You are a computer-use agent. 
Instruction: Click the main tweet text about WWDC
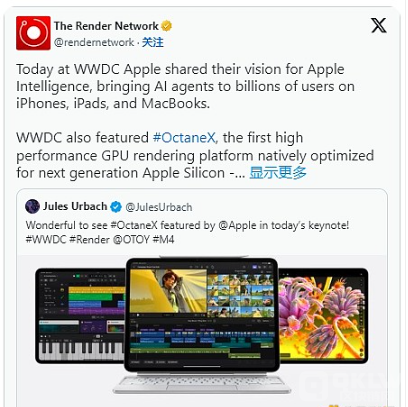coord(195,121)
